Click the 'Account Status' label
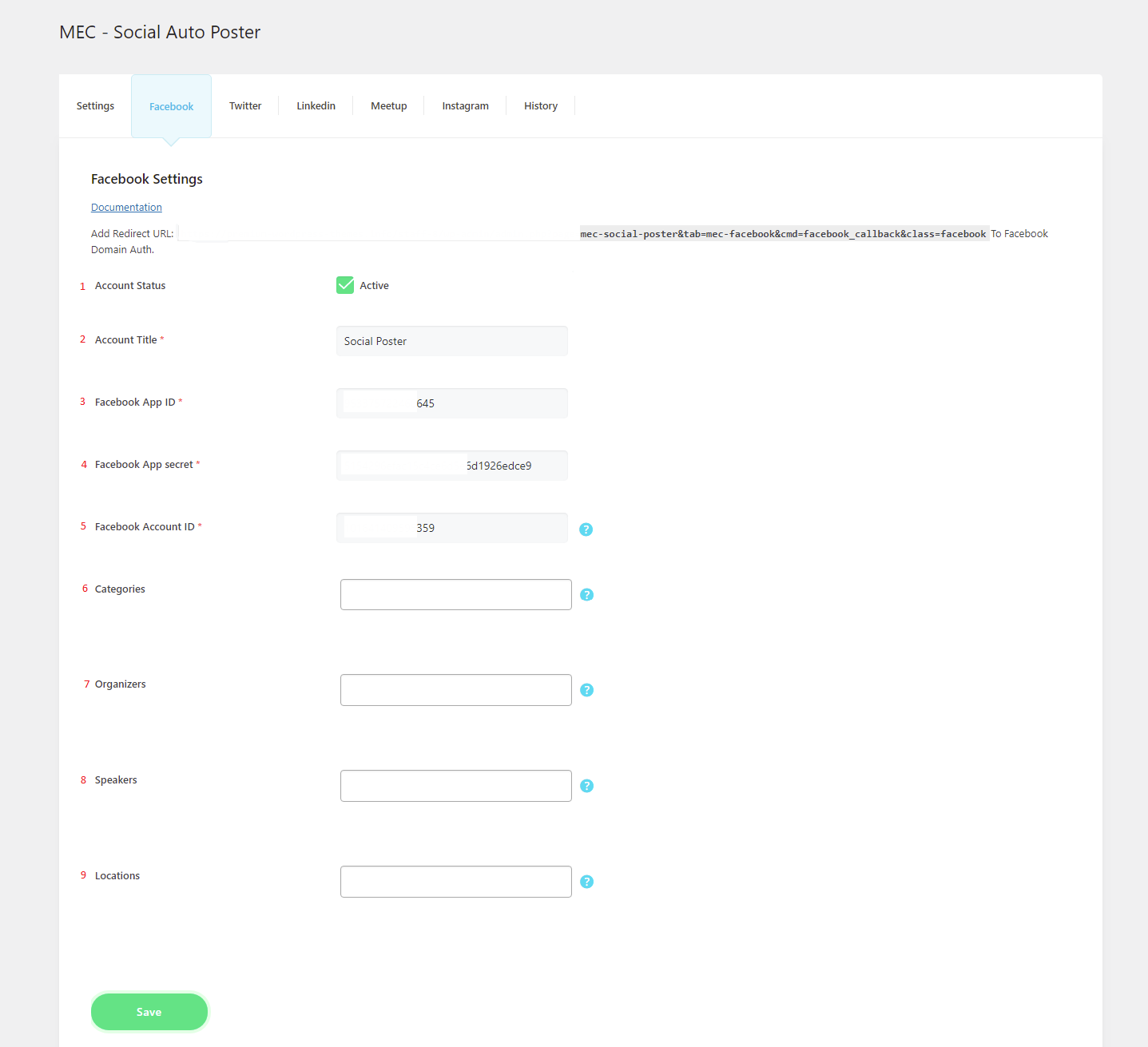This screenshot has width=1148, height=1047. (x=130, y=286)
